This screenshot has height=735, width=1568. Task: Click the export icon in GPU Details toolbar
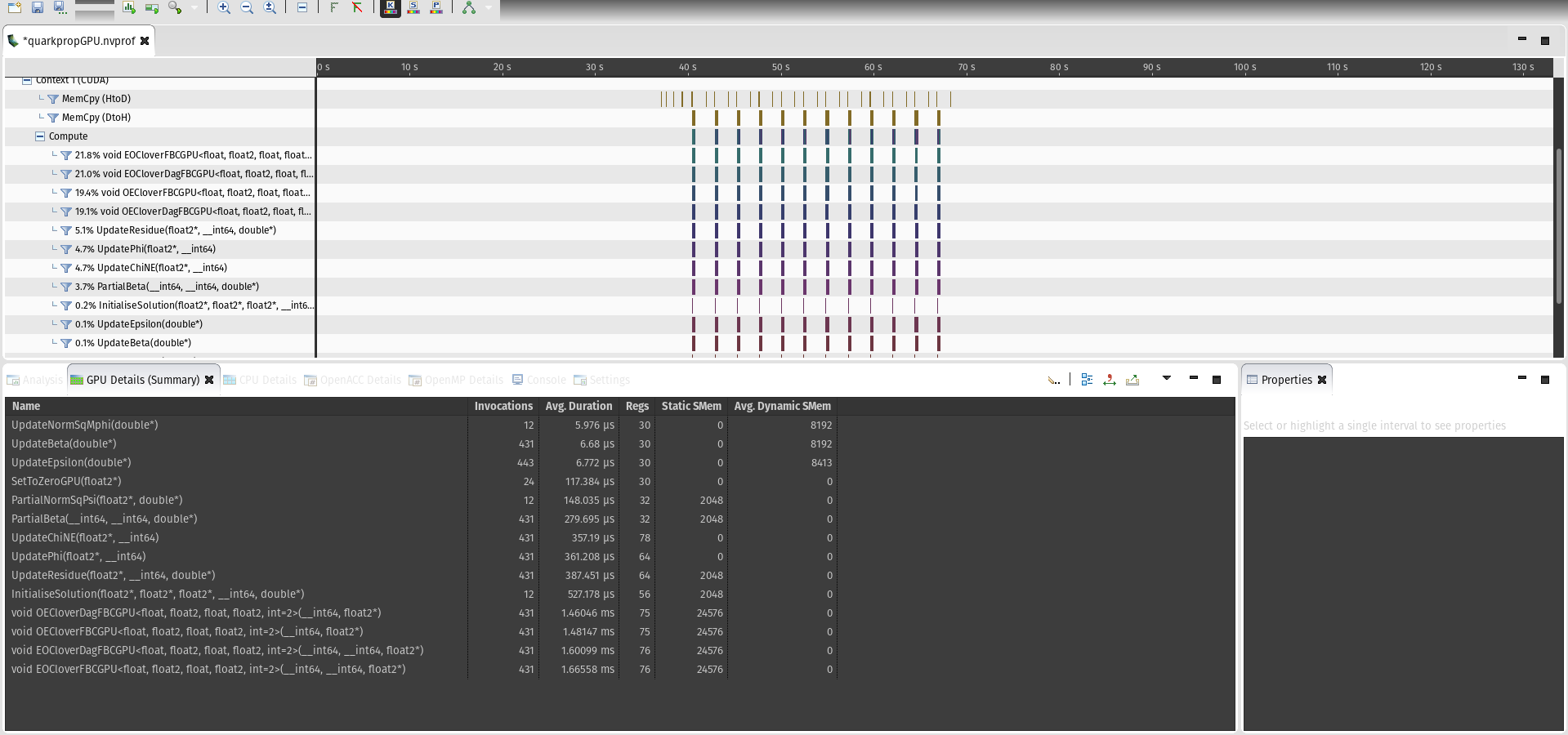point(1132,380)
